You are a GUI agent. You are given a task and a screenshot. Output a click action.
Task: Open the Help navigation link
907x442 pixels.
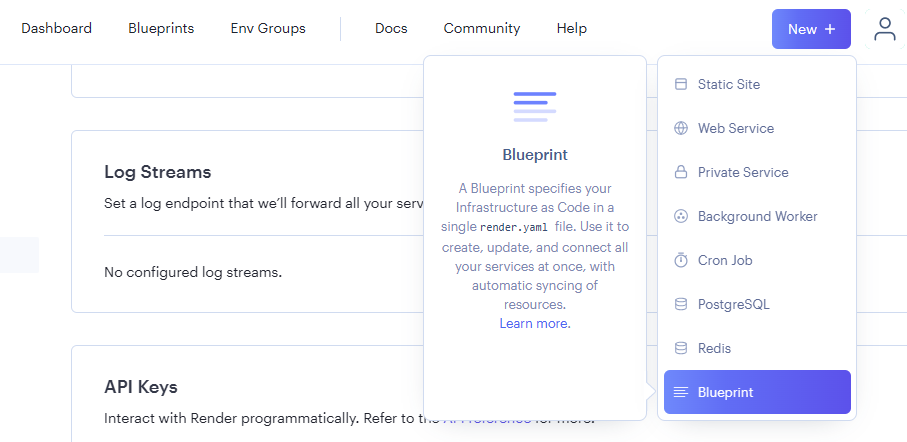(x=572, y=28)
